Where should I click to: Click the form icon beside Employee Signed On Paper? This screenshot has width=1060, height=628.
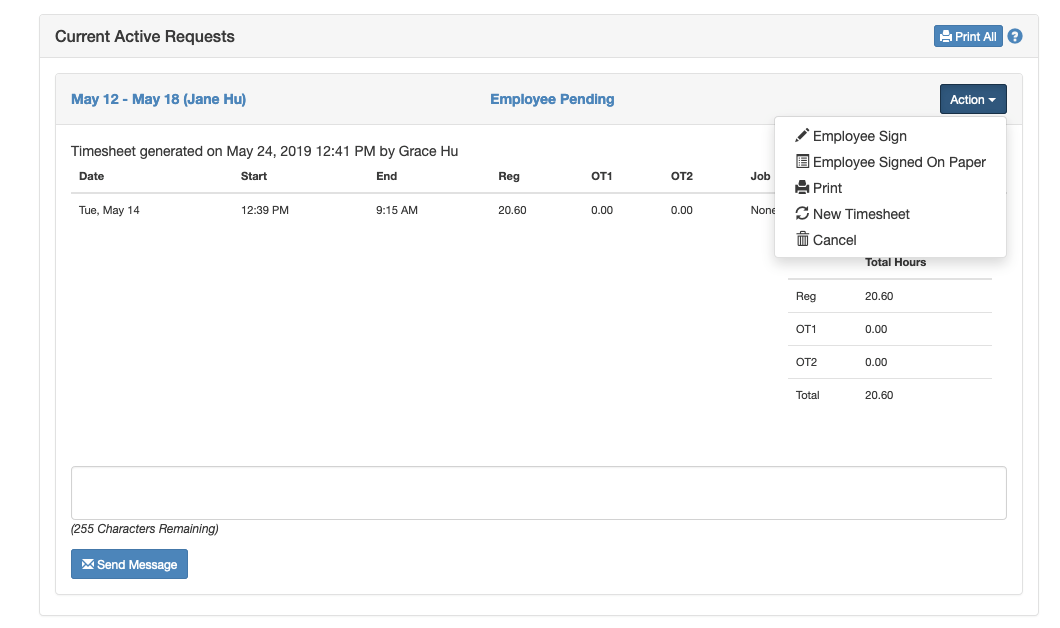click(x=802, y=162)
